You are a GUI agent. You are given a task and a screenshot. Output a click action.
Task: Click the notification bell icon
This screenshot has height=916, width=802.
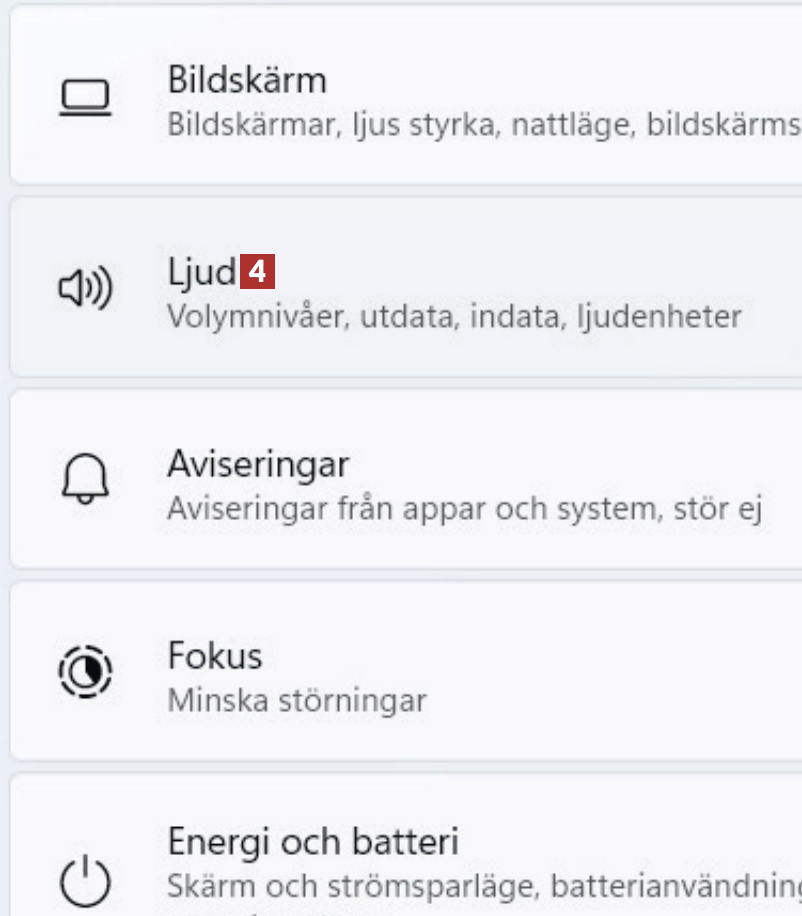[85, 481]
